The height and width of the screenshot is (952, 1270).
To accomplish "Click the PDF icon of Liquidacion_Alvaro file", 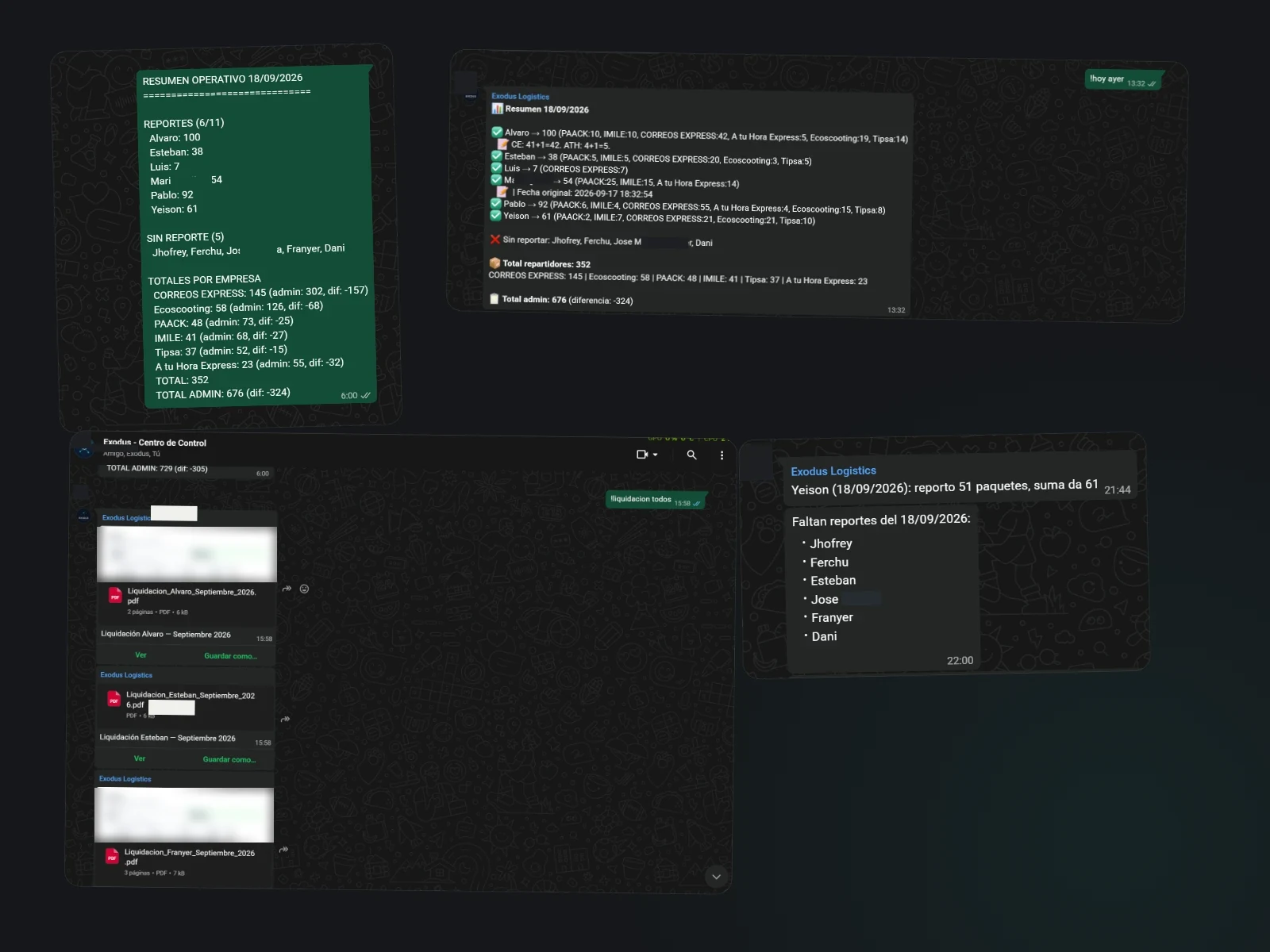I will coord(115,596).
